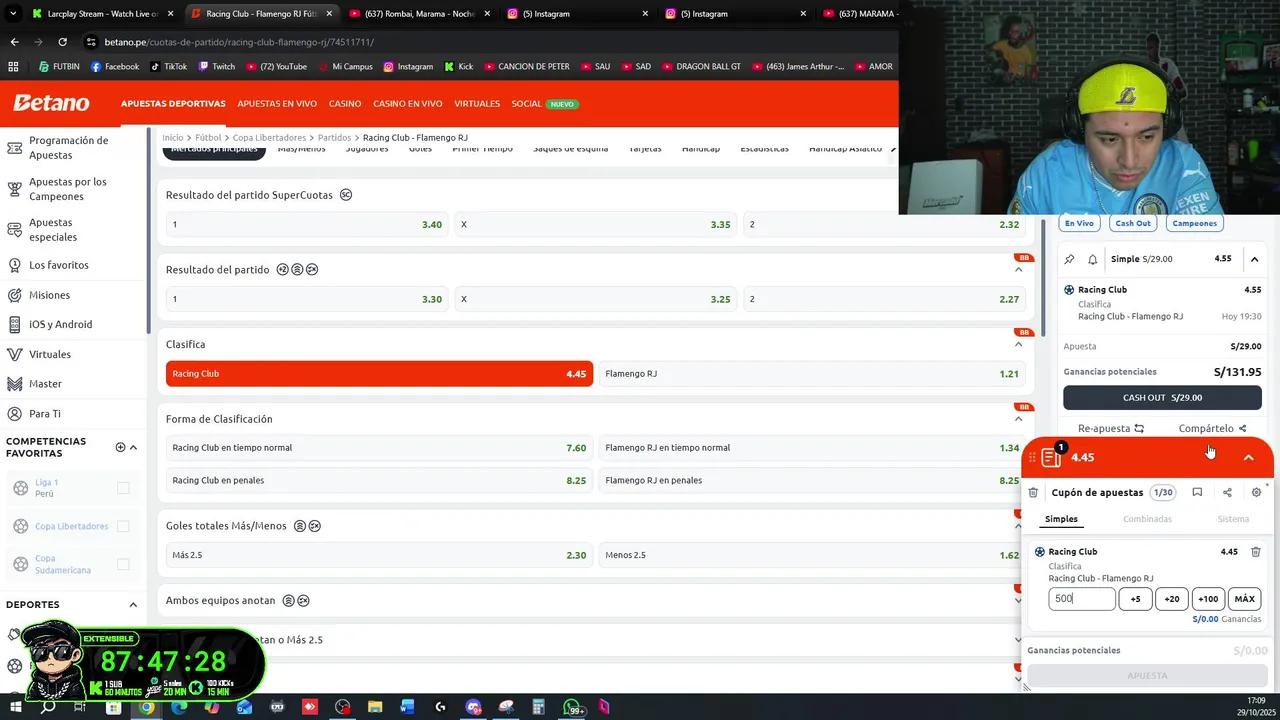
Task: Collapse the Forma de Clasificación market
Action: pos(1018,419)
